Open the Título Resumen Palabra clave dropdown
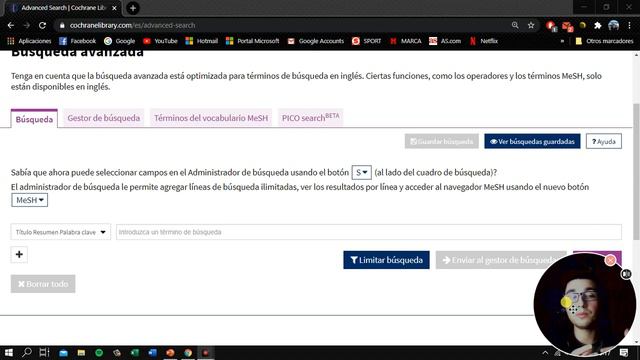640x360 pixels. [x=61, y=232]
